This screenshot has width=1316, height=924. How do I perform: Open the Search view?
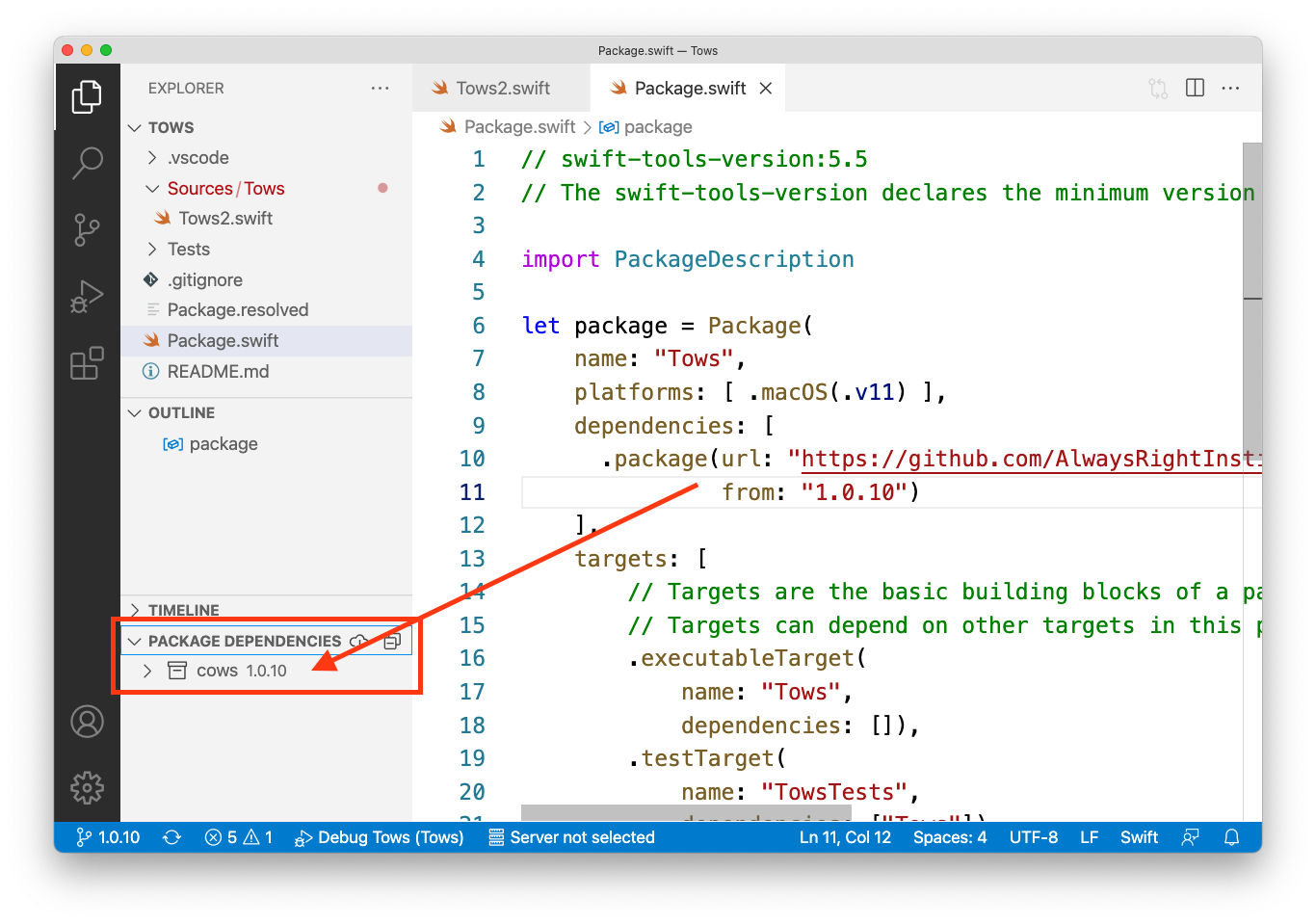tap(87, 163)
